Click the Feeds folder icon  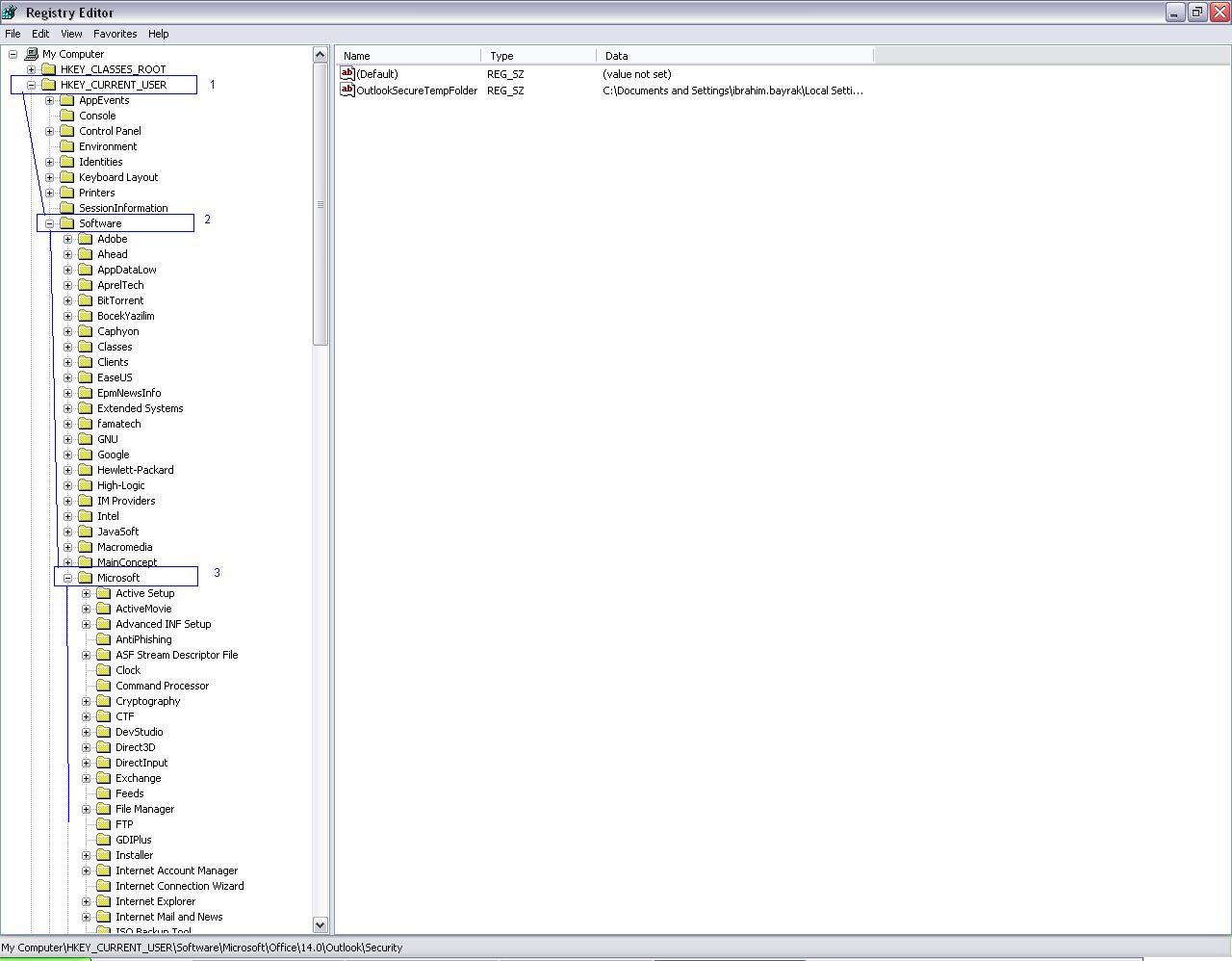(x=104, y=793)
